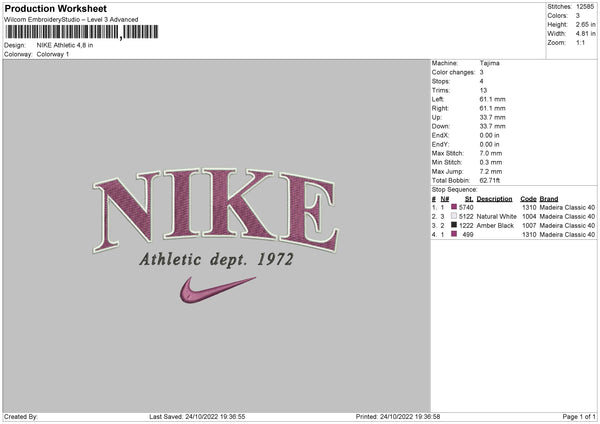Image resolution: width=600 pixels, height=424 pixels.
Task: Click the 'Last Saved' timestamp in footer
Action: point(197,416)
